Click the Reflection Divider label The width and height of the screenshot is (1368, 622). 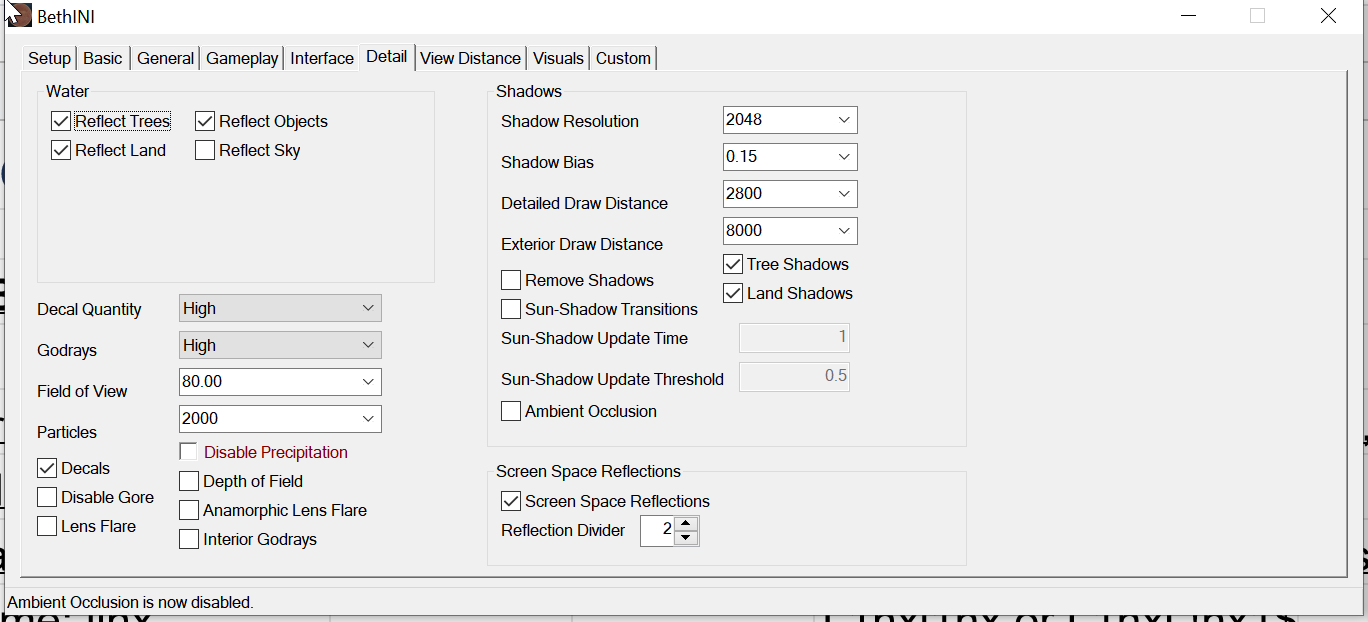pyautogui.click(x=563, y=530)
